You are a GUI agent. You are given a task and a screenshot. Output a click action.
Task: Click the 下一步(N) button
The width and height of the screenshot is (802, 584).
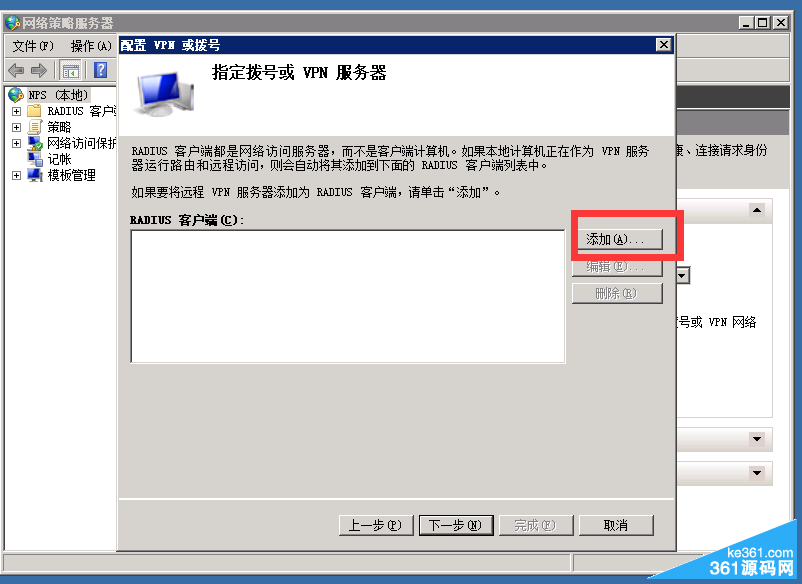pyautogui.click(x=456, y=525)
